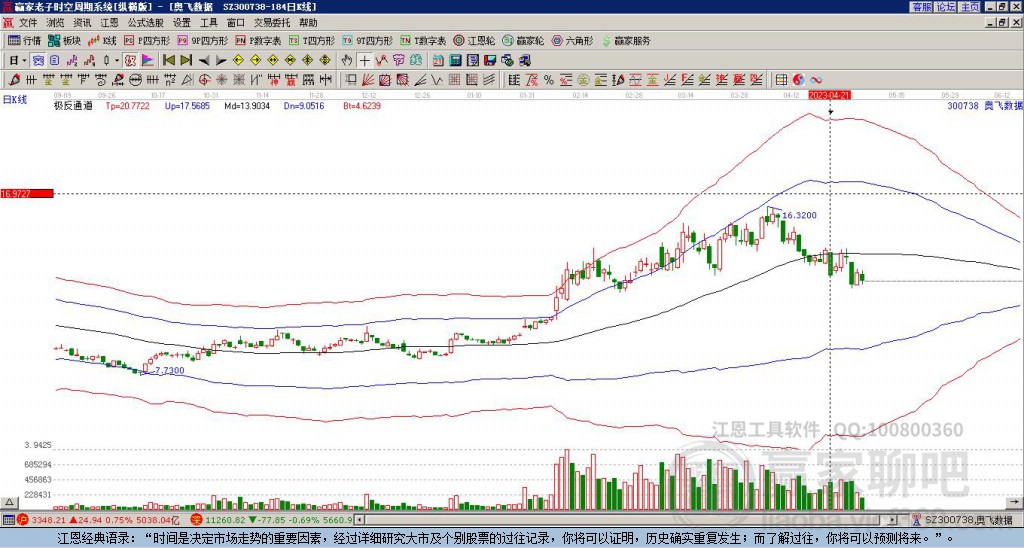Open the 浏览 menu
This screenshot has width=1024, height=548.
coord(56,23)
